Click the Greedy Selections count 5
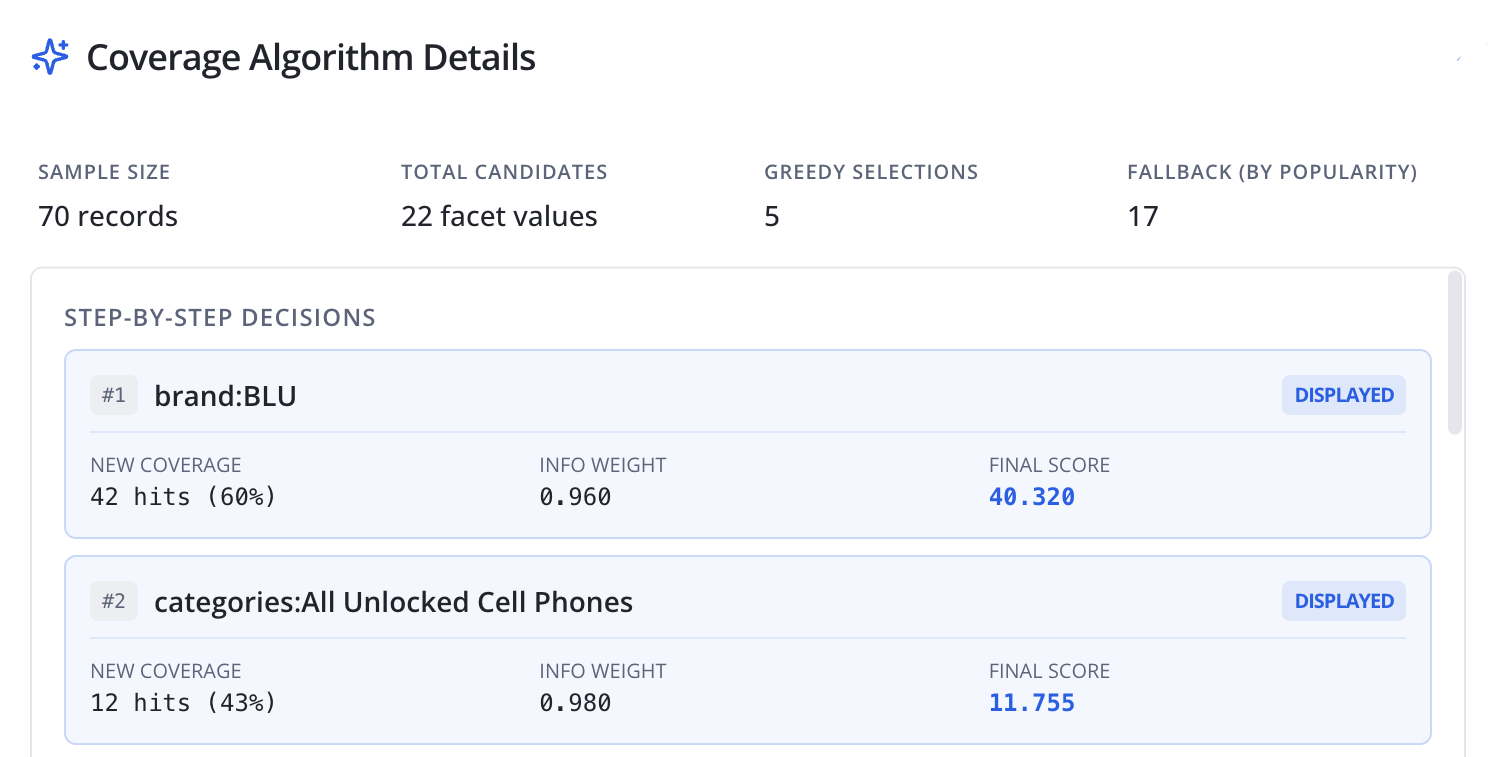The height and width of the screenshot is (757, 1504). (771, 216)
